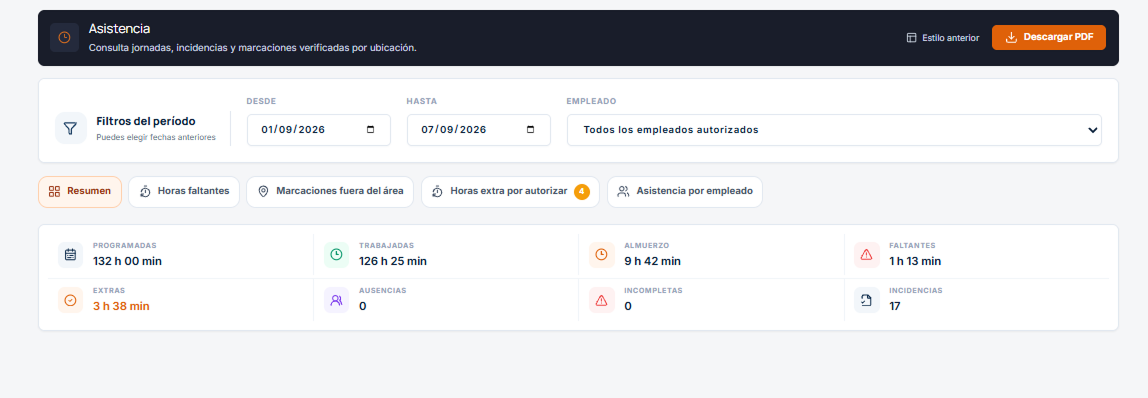The image size is (1148, 398).
Task: Click the Faltantes warning triangle icon
Action: (867, 255)
